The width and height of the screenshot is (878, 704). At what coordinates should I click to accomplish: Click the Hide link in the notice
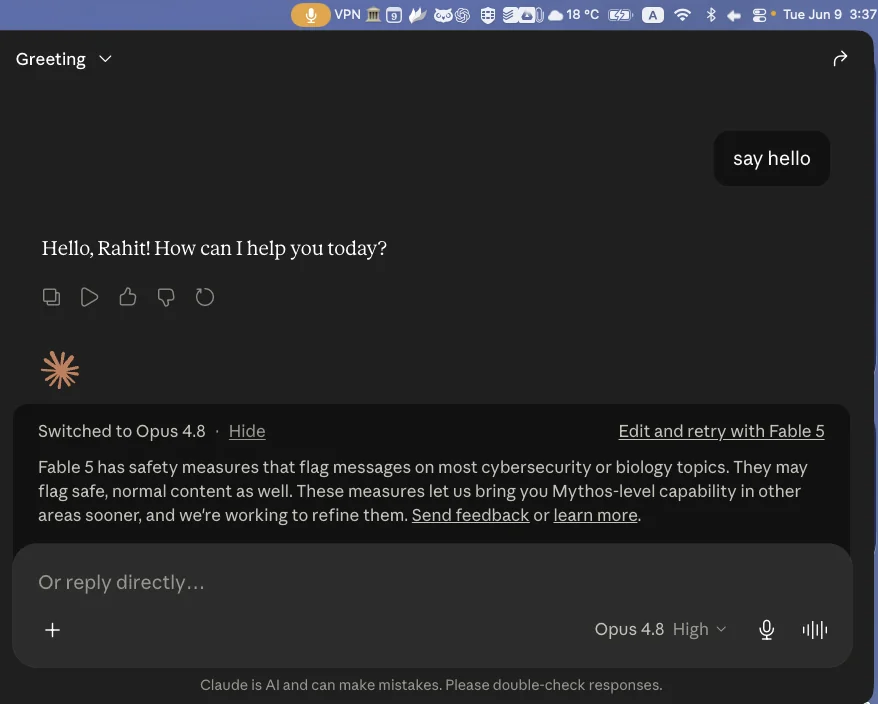[x=247, y=431]
